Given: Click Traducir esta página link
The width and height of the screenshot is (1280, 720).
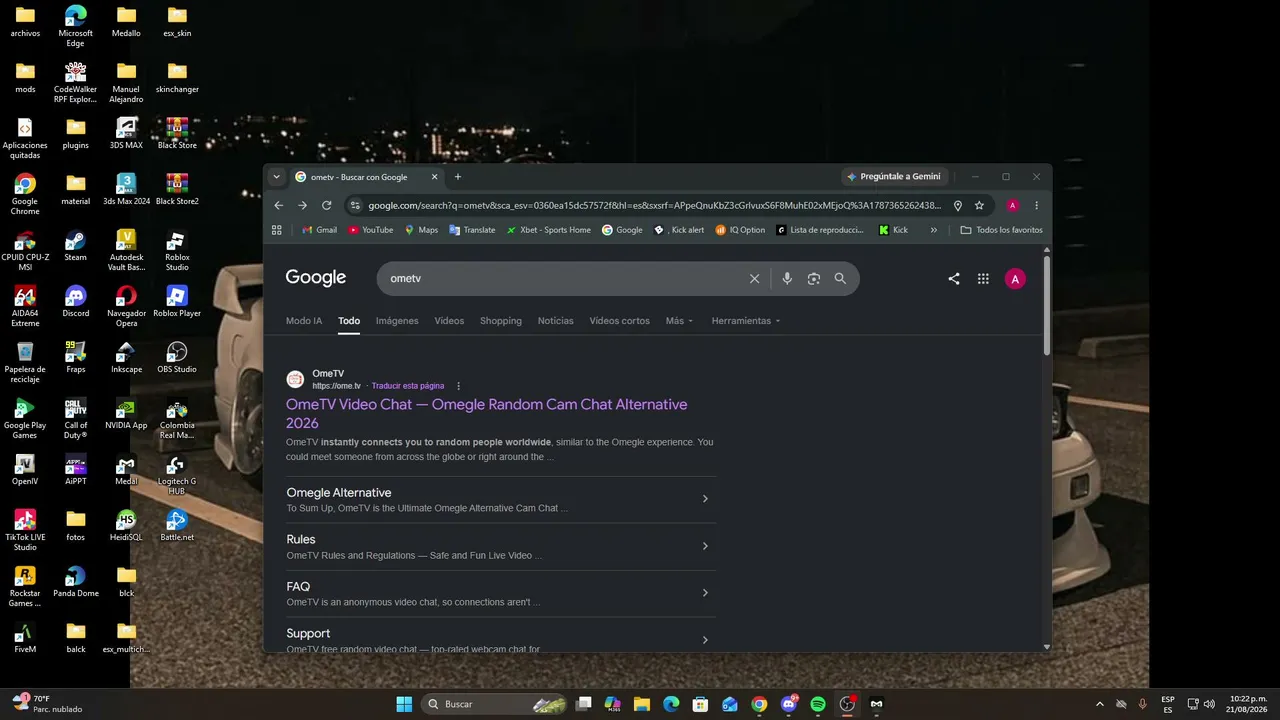Looking at the screenshot, I should coord(408,386).
